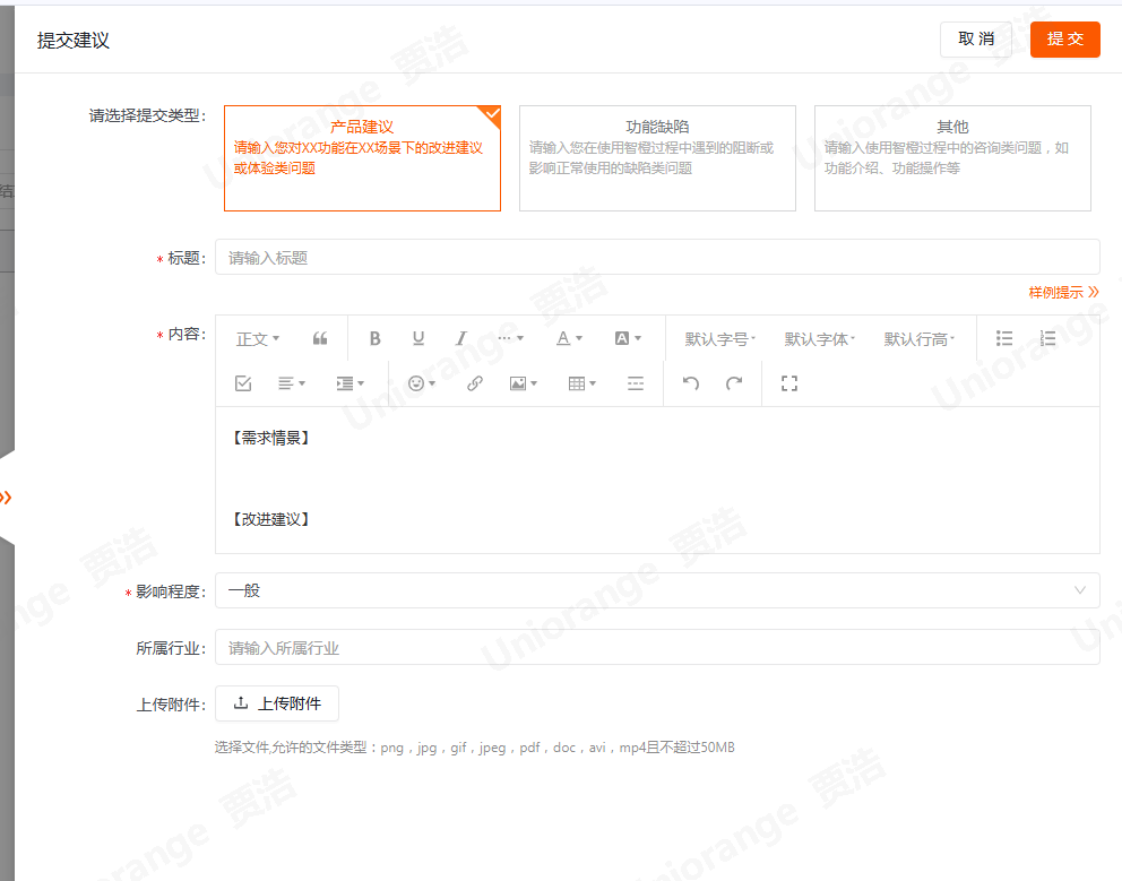Screen dimensions: 1122x881
Task: Insert a to-do checkbox item
Action: (x=243, y=384)
